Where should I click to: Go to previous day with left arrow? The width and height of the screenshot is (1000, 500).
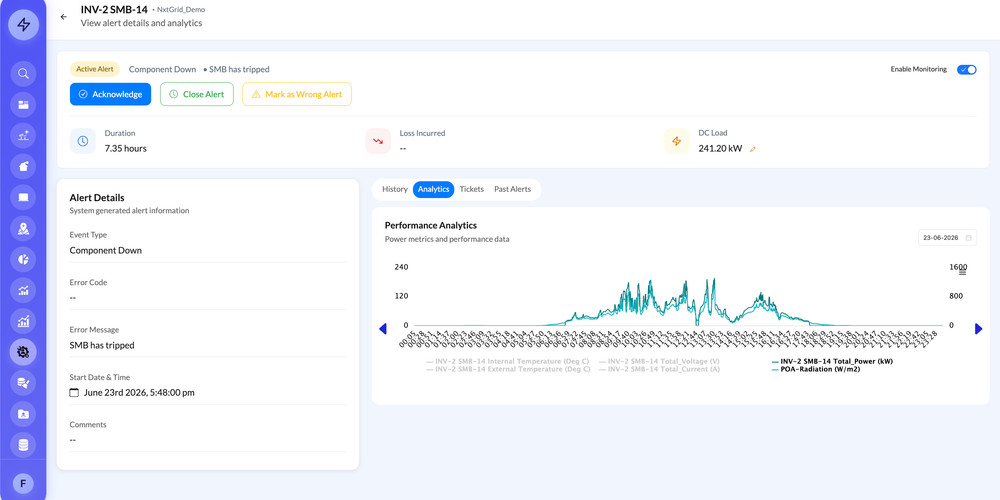(x=383, y=329)
